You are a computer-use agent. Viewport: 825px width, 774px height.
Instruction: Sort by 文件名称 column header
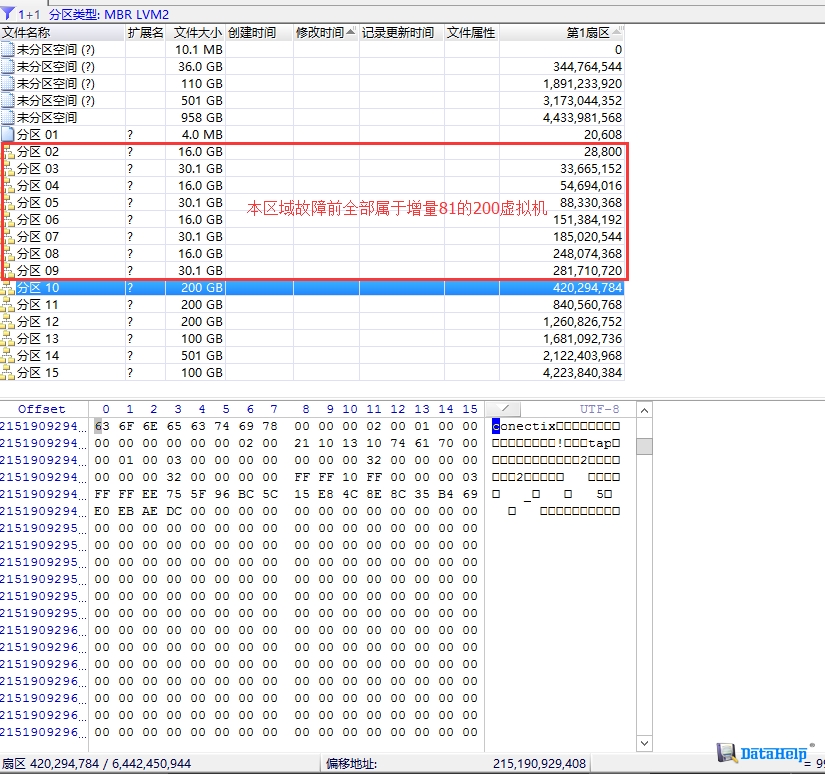click(62, 33)
